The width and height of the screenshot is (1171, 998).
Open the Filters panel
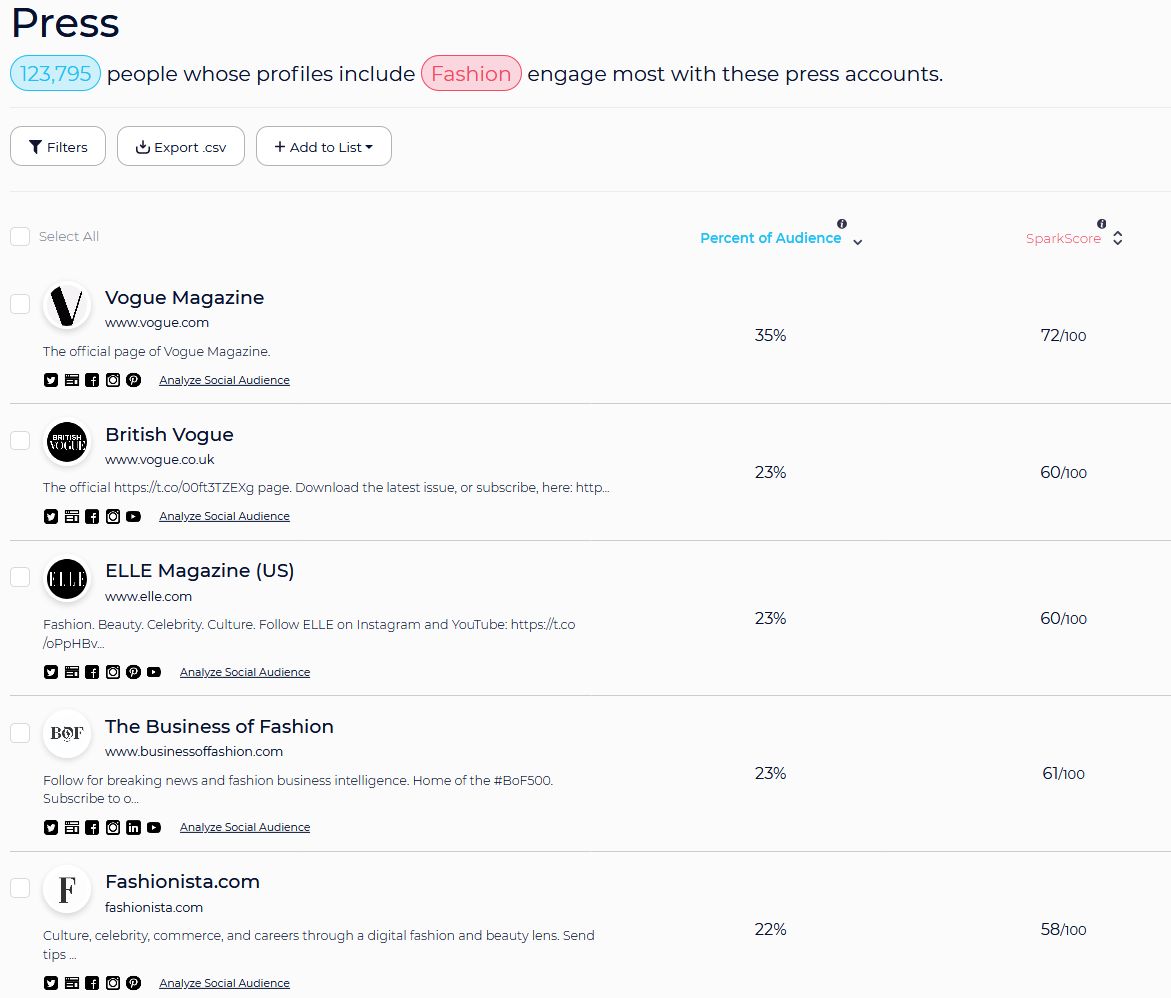point(58,146)
